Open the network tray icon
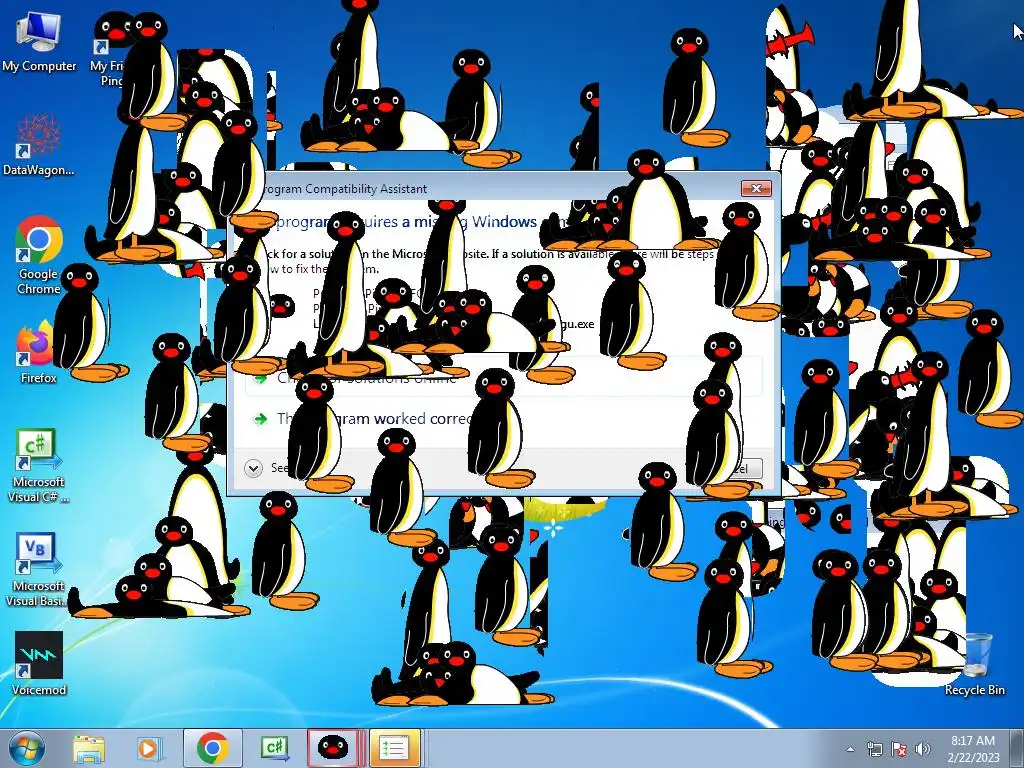The width and height of the screenshot is (1024, 768). pos(874,749)
